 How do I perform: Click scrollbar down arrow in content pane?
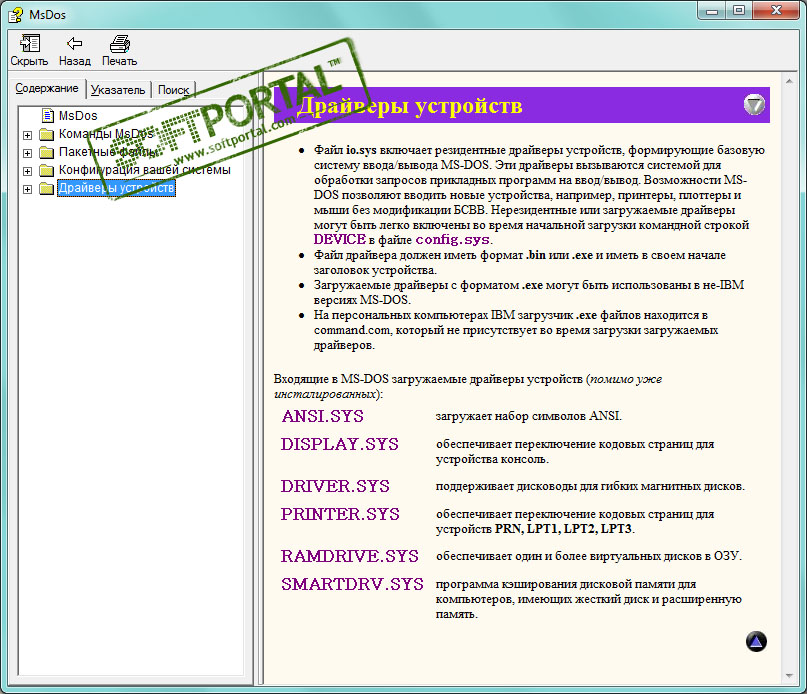click(x=789, y=676)
